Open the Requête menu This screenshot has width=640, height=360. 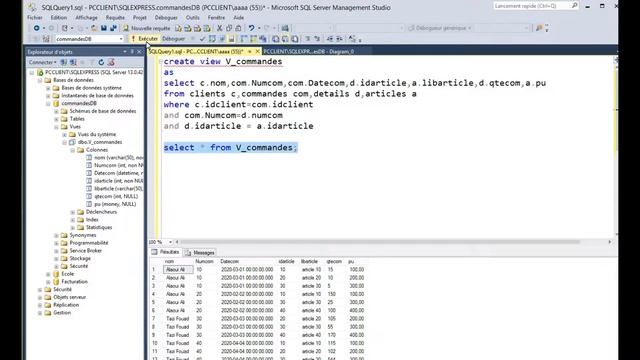coord(115,18)
